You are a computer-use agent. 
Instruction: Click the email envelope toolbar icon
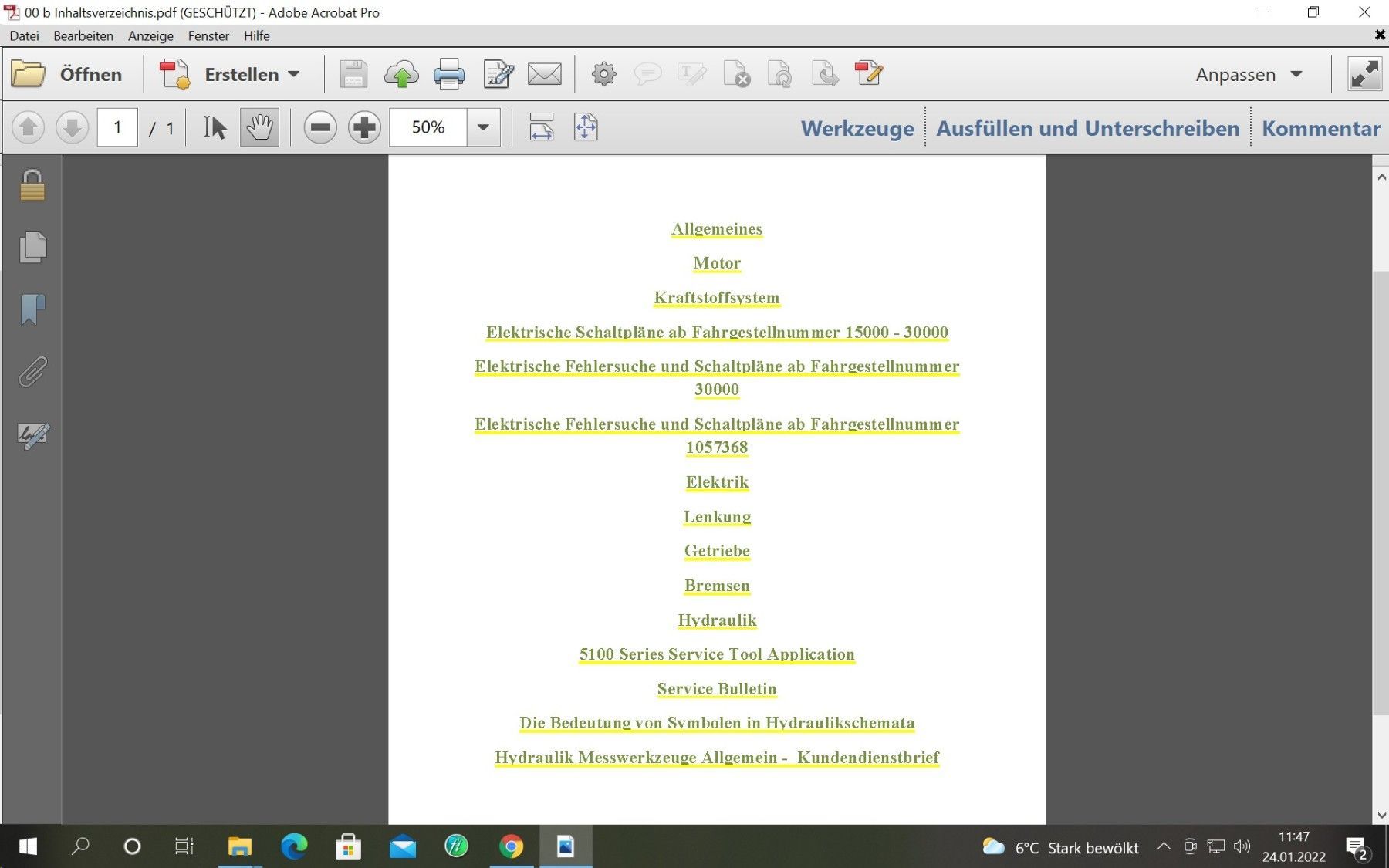544,74
